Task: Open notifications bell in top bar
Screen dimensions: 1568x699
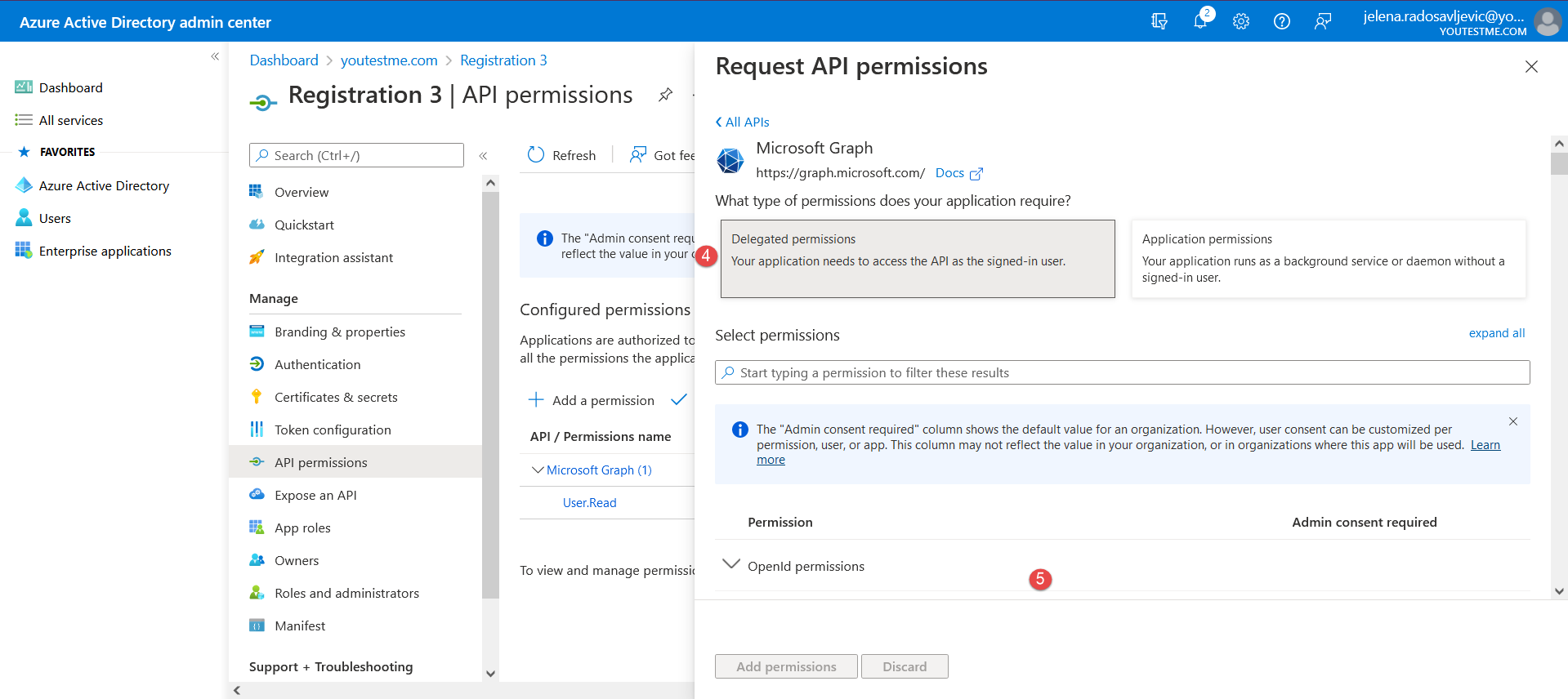Action: [x=1199, y=21]
